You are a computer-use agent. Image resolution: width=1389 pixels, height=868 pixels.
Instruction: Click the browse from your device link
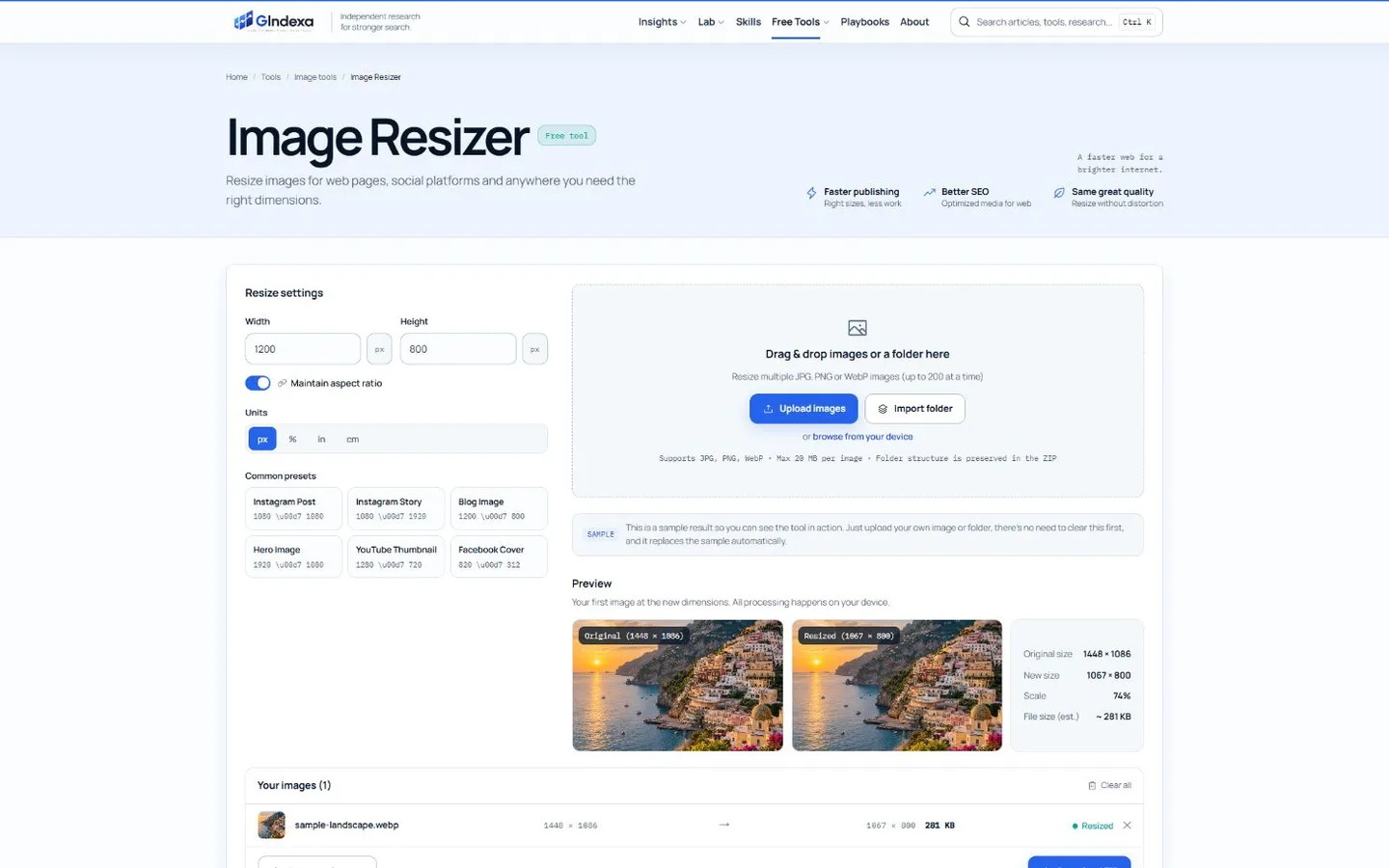tap(862, 437)
